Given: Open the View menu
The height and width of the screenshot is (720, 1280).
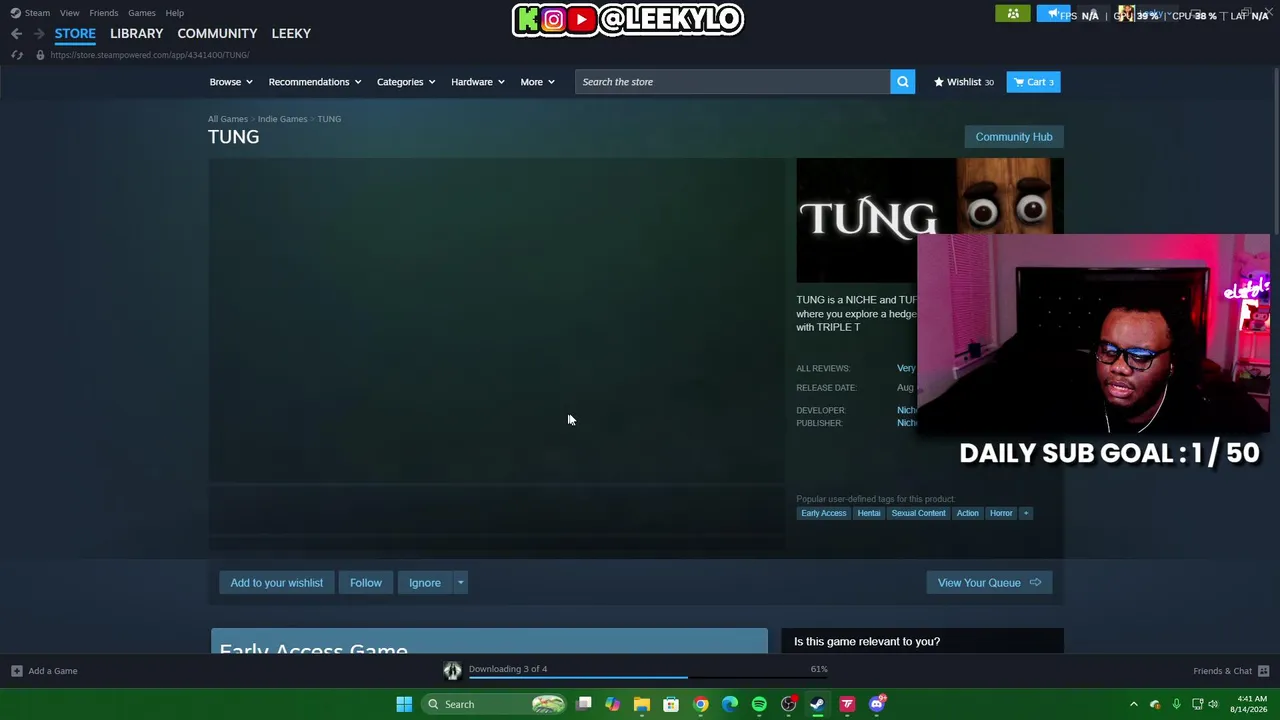Looking at the screenshot, I should (69, 13).
